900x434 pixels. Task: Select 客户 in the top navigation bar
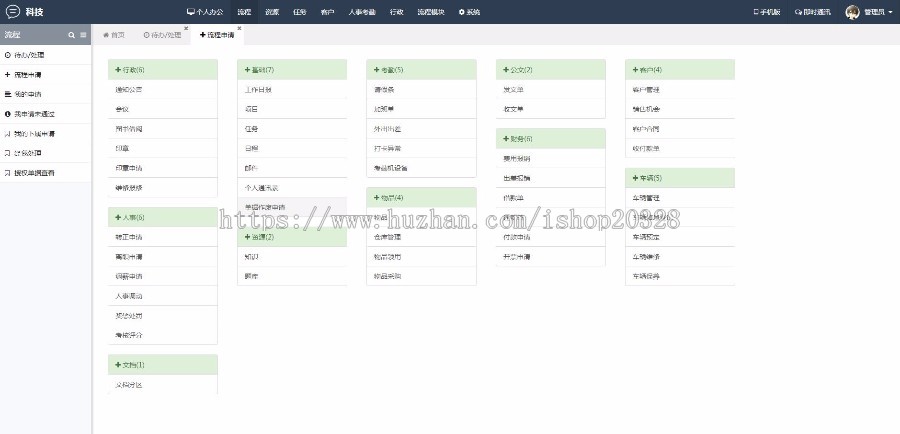click(x=327, y=12)
